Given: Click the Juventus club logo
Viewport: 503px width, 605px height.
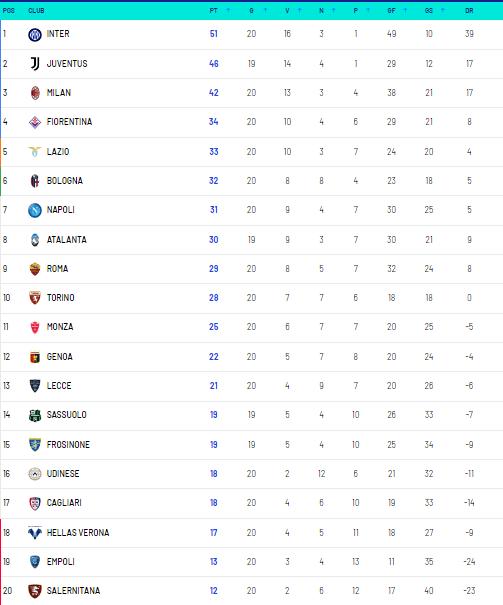Looking at the screenshot, I should (x=35, y=64).
